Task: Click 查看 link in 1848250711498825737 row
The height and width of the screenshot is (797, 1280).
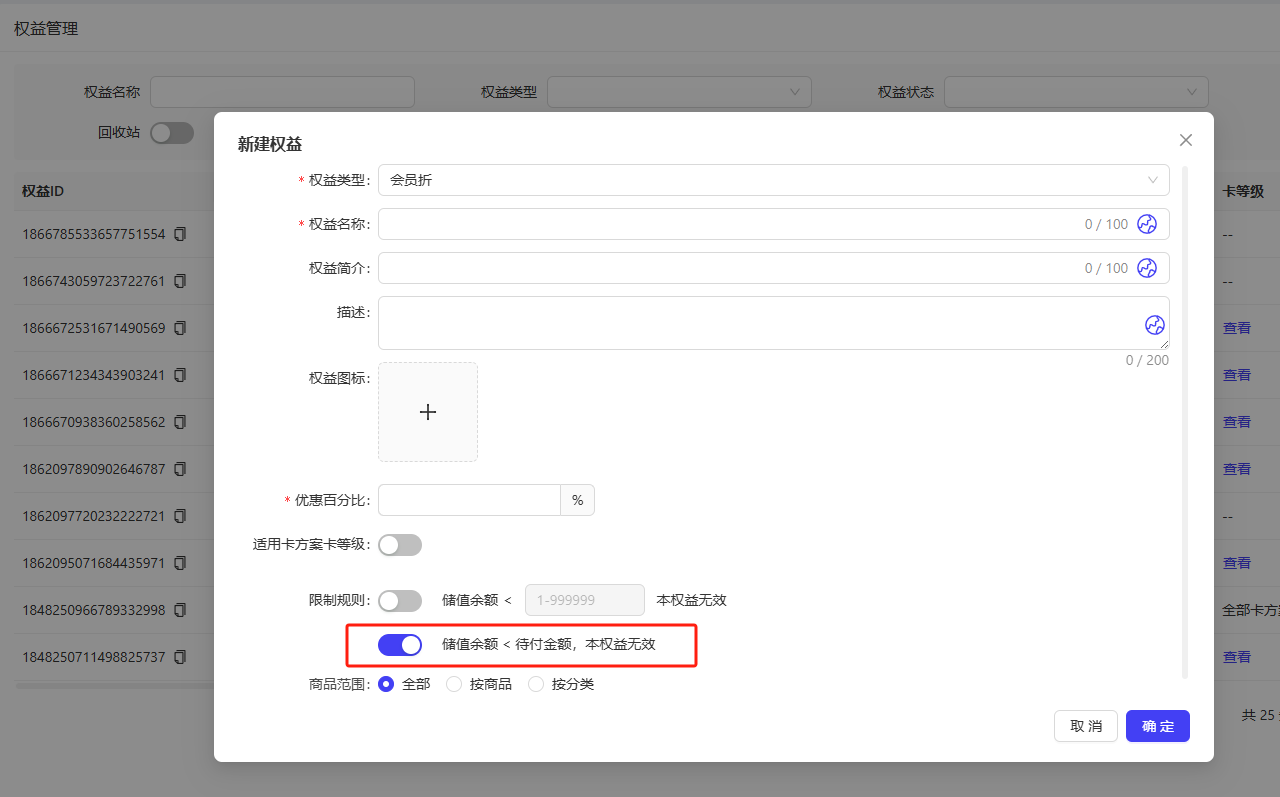Action: pos(1237,657)
